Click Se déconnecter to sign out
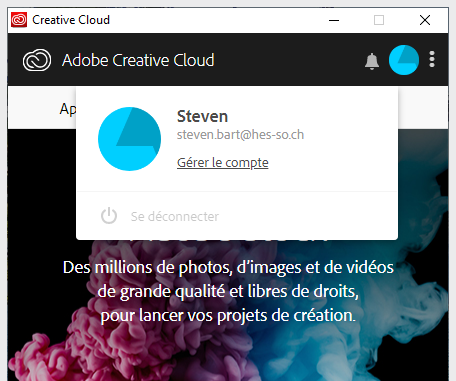The width and height of the screenshot is (456, 381). tap(175, 216)
